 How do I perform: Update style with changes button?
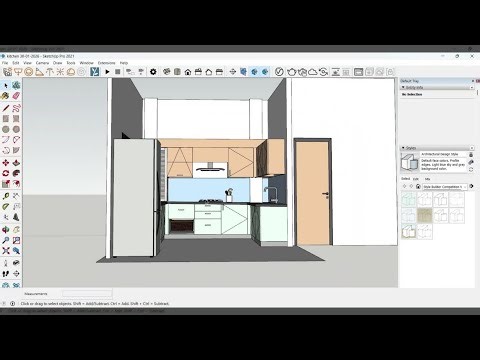pyautogui.click(x=471, y=170)
